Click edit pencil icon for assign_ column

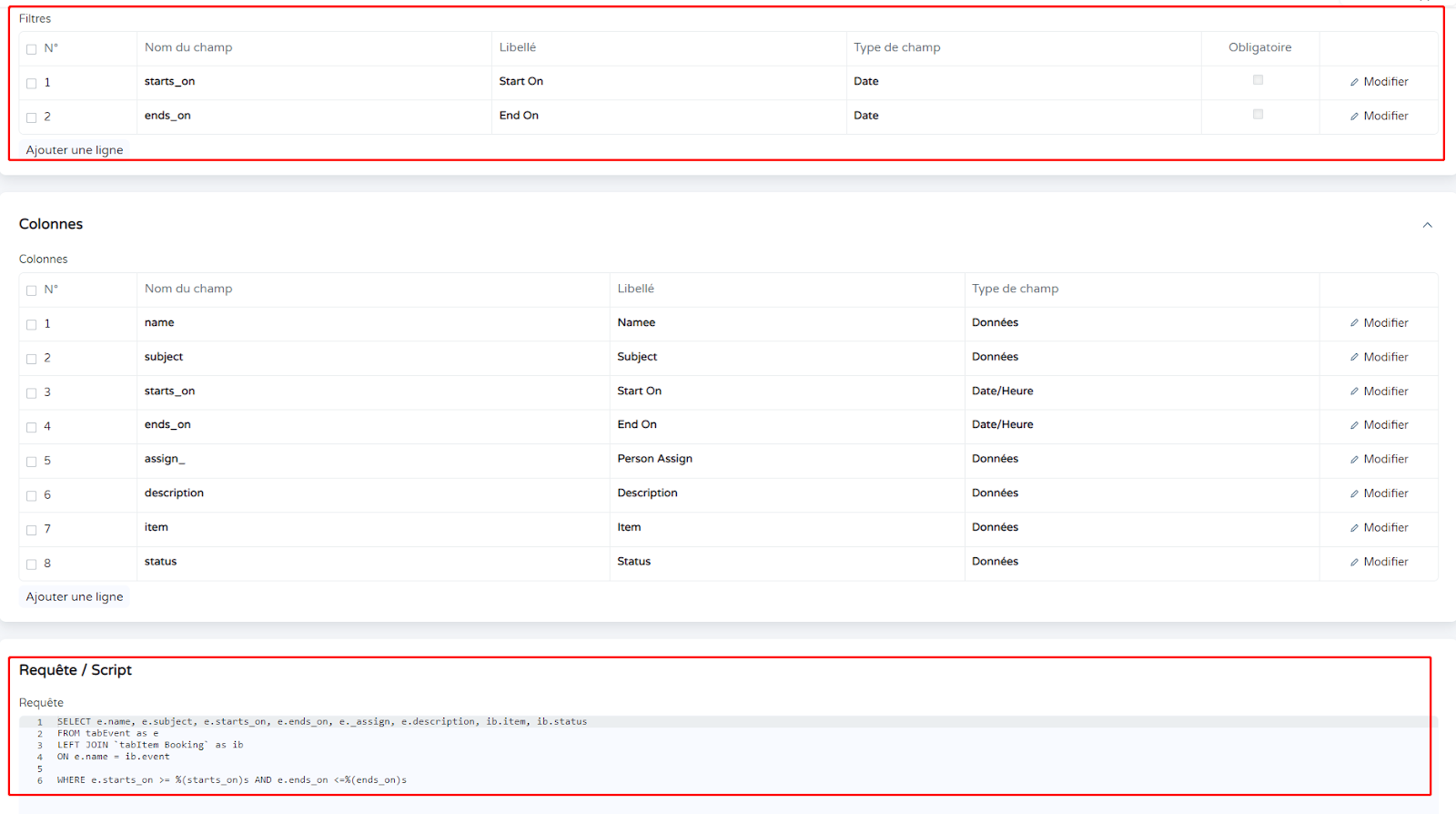[x=1354, y=460]
